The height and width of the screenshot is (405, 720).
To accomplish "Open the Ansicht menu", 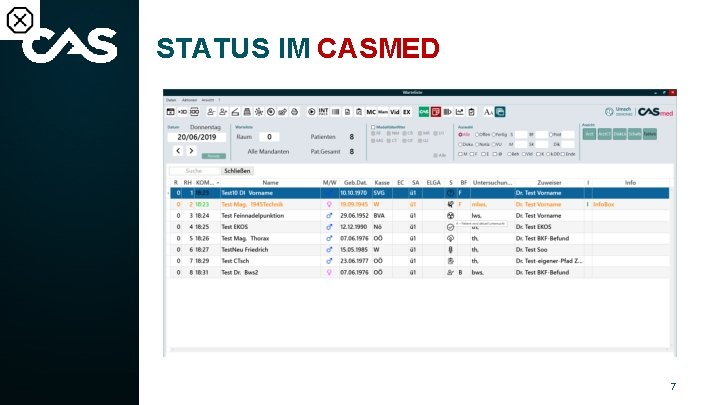I will (208, 100).
